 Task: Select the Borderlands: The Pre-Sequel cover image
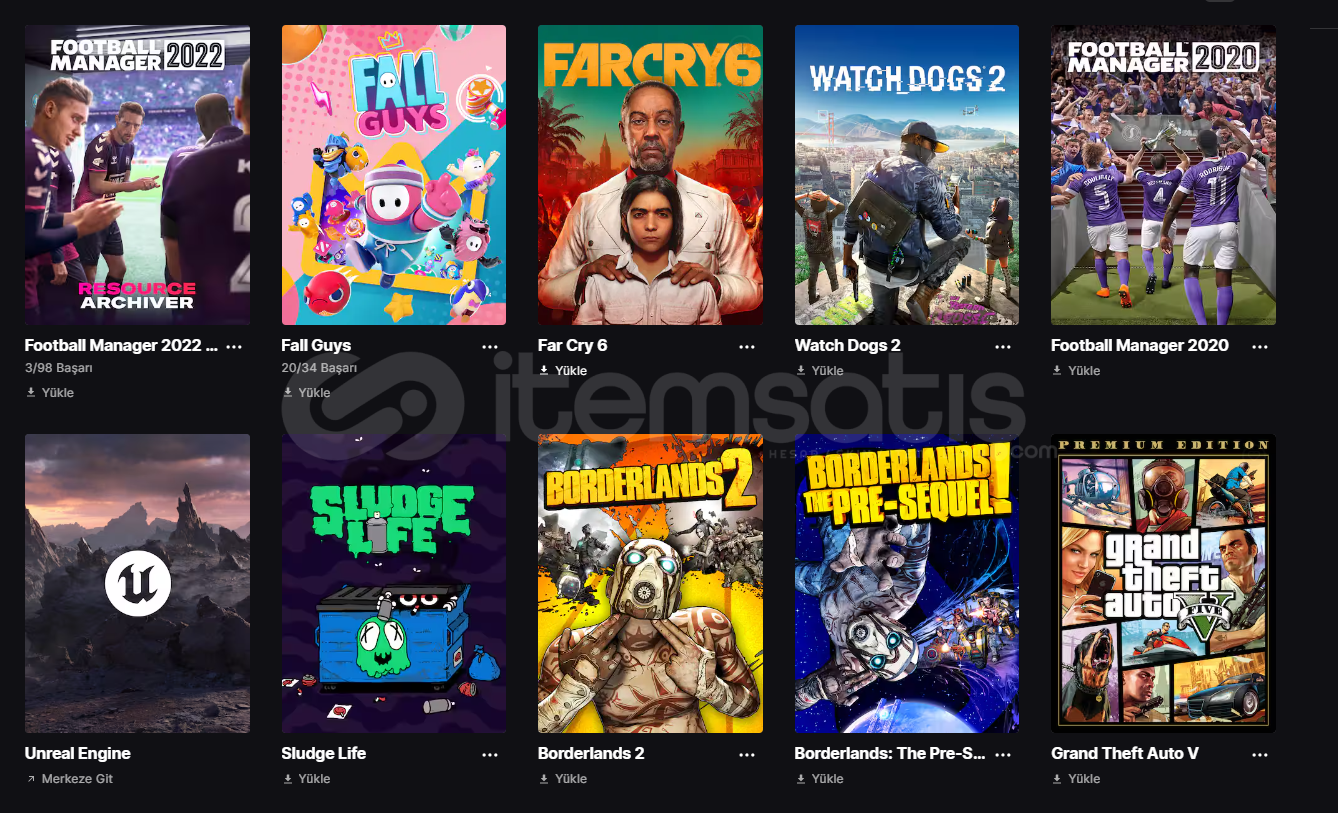click(x=906, y=583)
